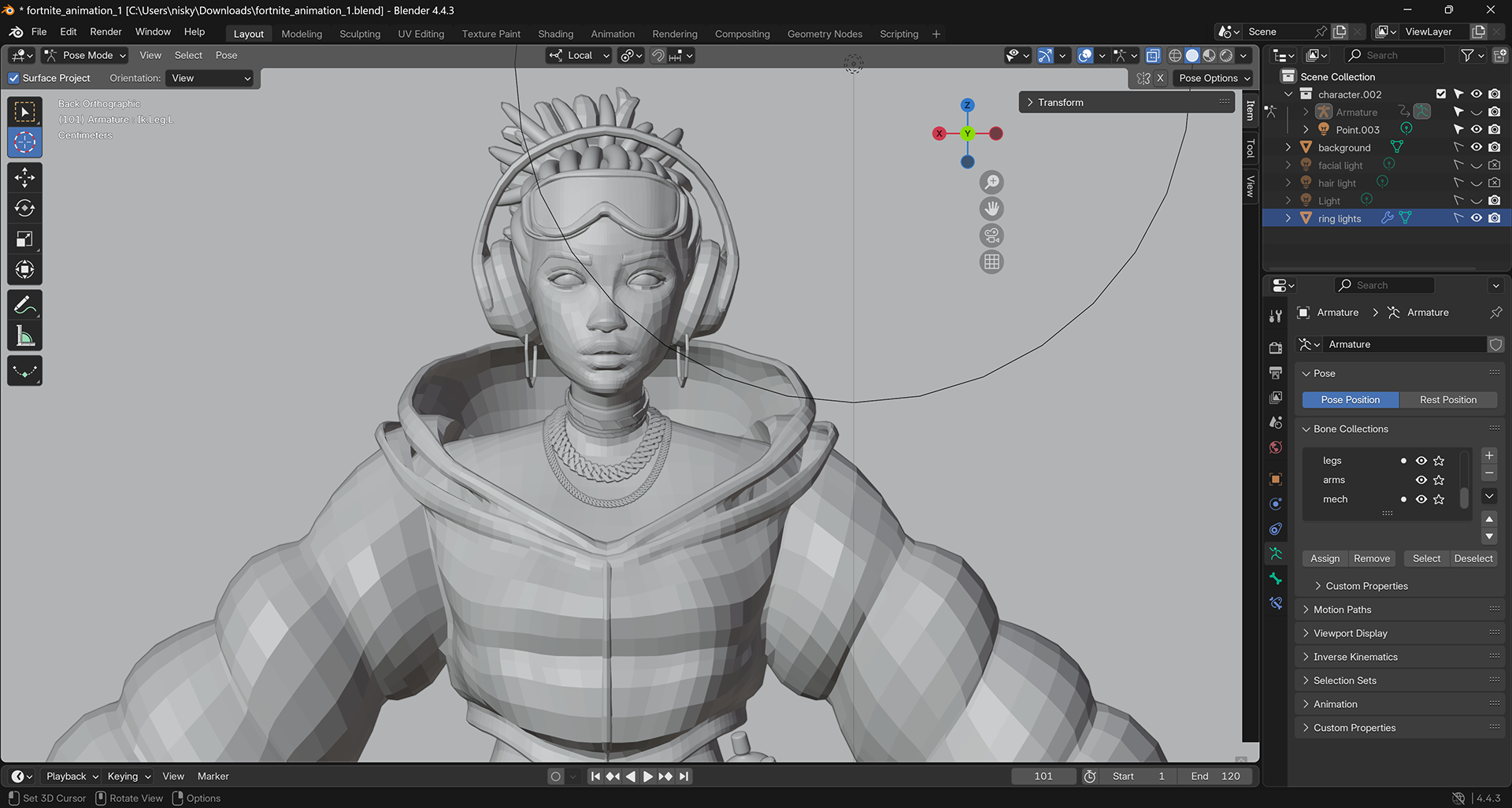Viewport: 1512px width, 808px height.
Task: Click the Assign bone collection button
Action: pos(1325,558)
